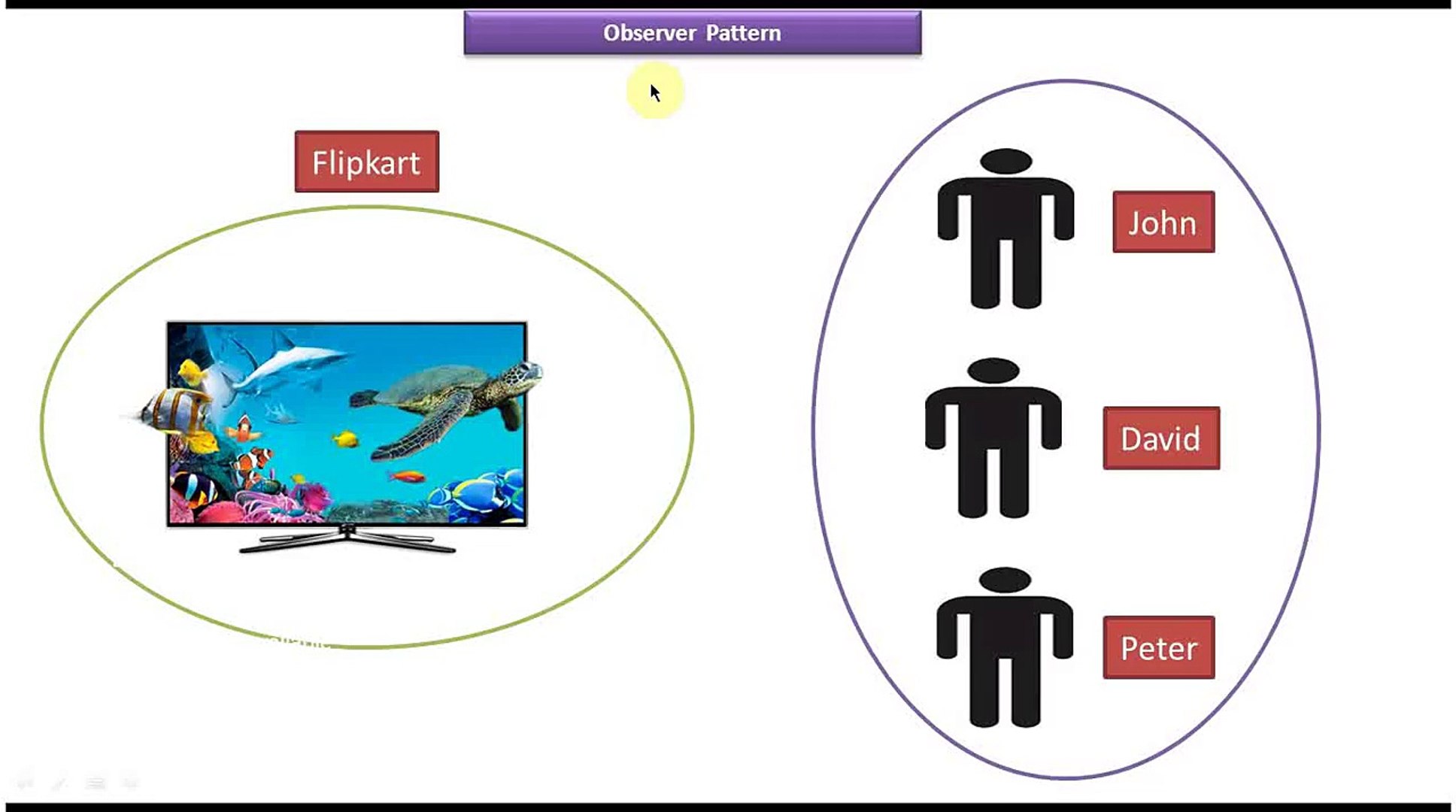Select the green oval subject boundary
Screen dimensions: 1456x812
click(x=363, y=421)
